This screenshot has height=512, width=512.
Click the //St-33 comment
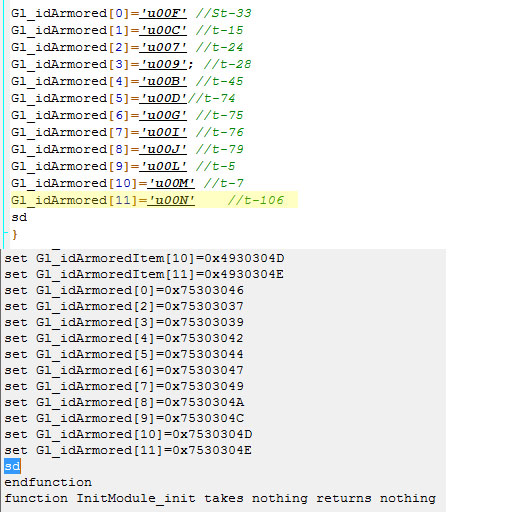pos(223,14)
